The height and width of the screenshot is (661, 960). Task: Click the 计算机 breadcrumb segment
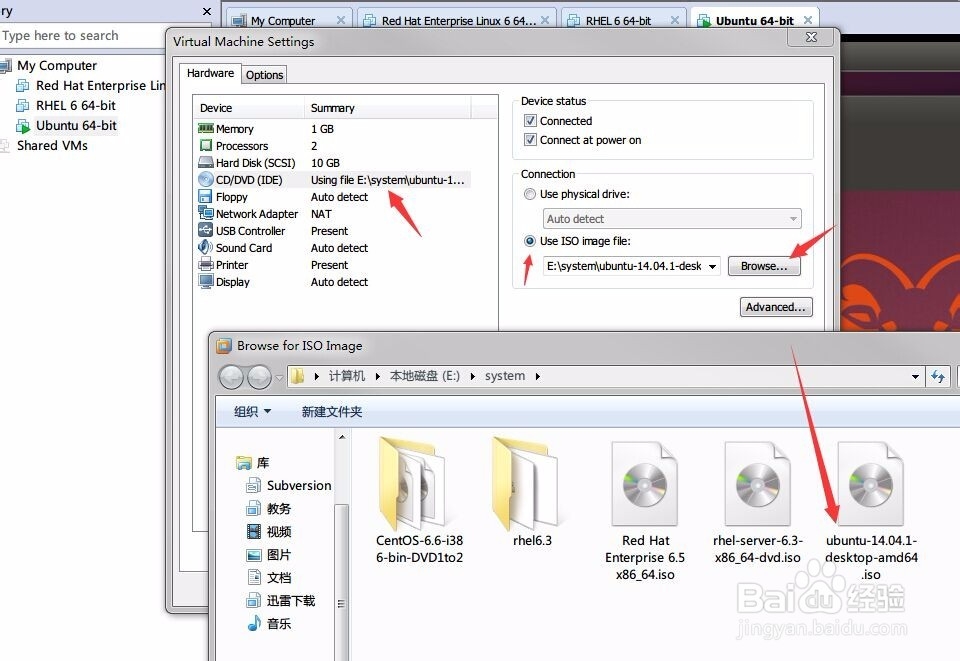point(347,376)
